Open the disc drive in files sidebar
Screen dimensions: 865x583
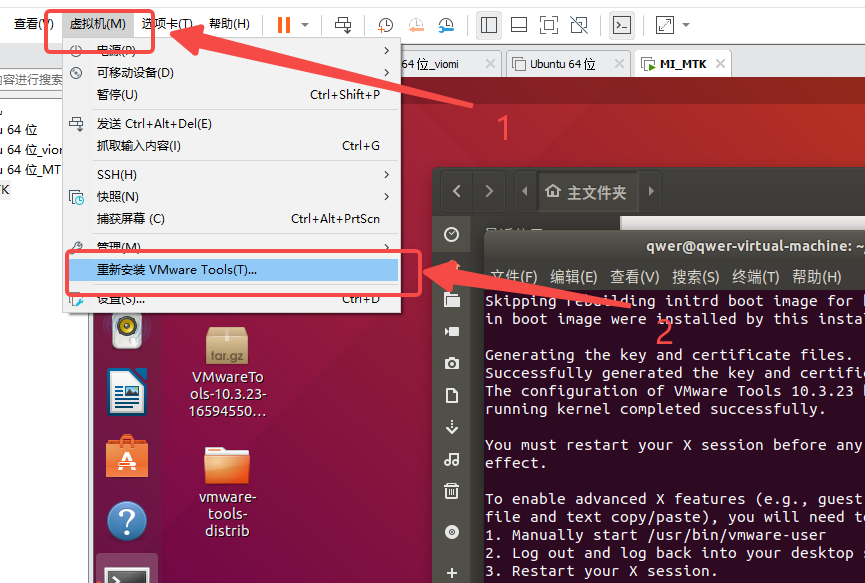[x=452, y=532]
